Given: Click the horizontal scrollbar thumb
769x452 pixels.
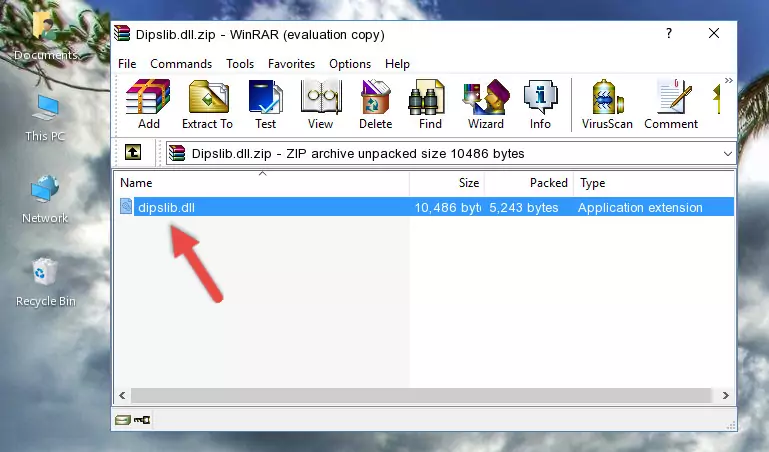Looking at the screenshot, I should (421, 395).
